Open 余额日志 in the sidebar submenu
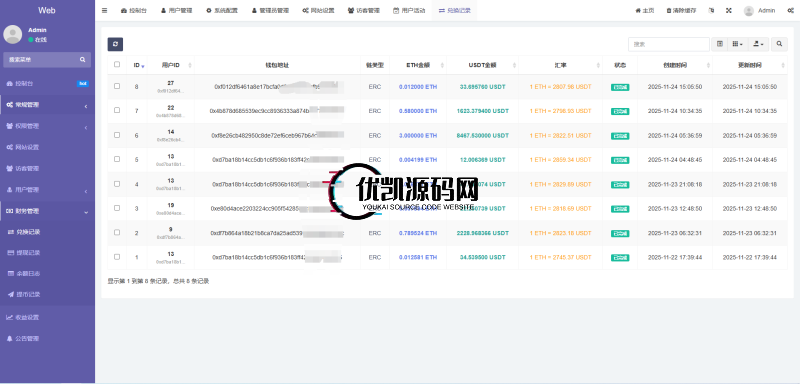 pos(47,274)
